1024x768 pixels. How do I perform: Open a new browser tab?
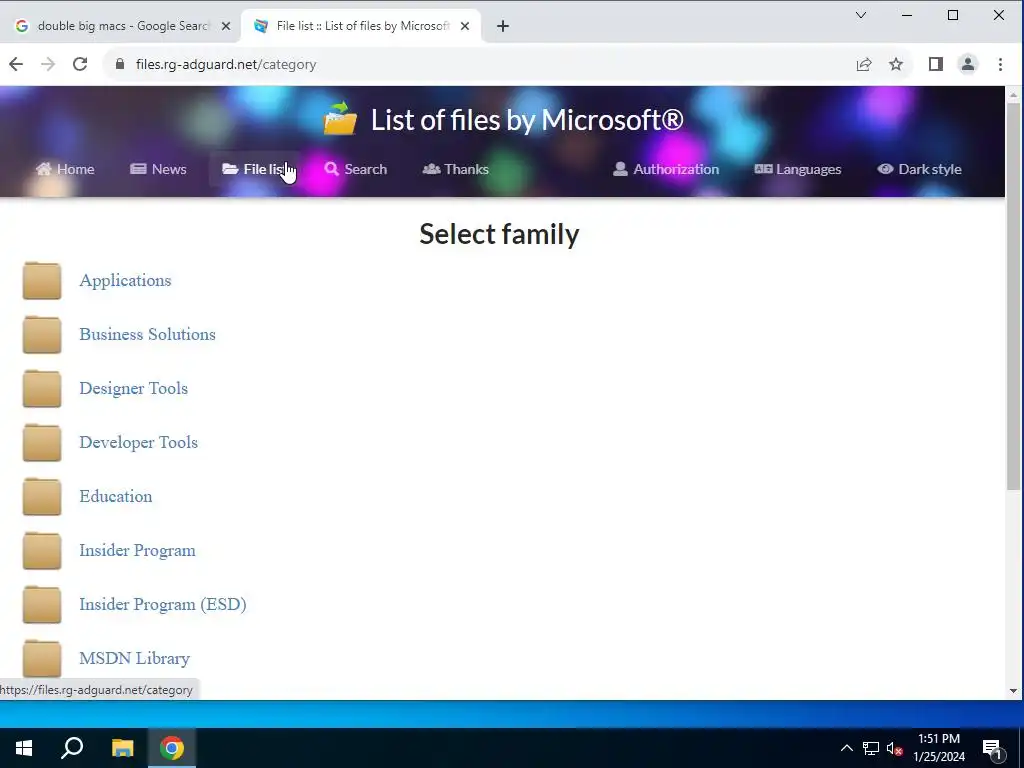tap(502, 26)
